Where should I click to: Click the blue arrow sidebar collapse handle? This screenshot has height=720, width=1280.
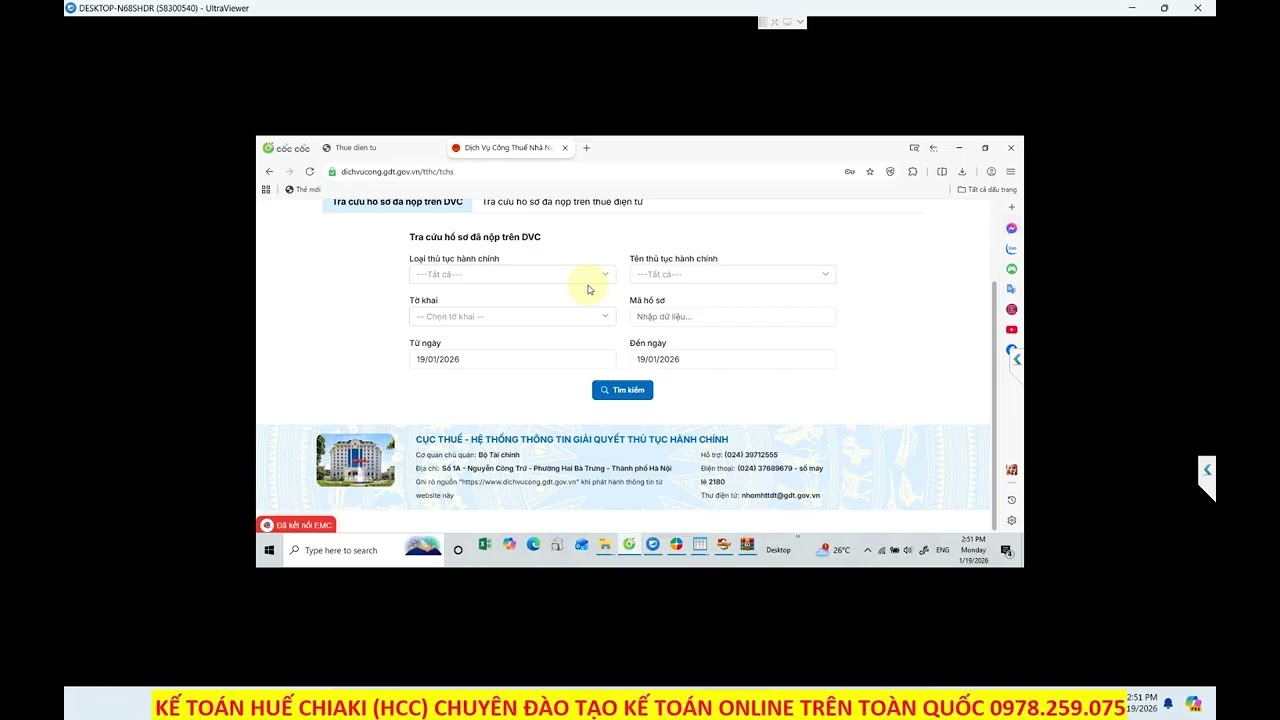point(1017,359)
